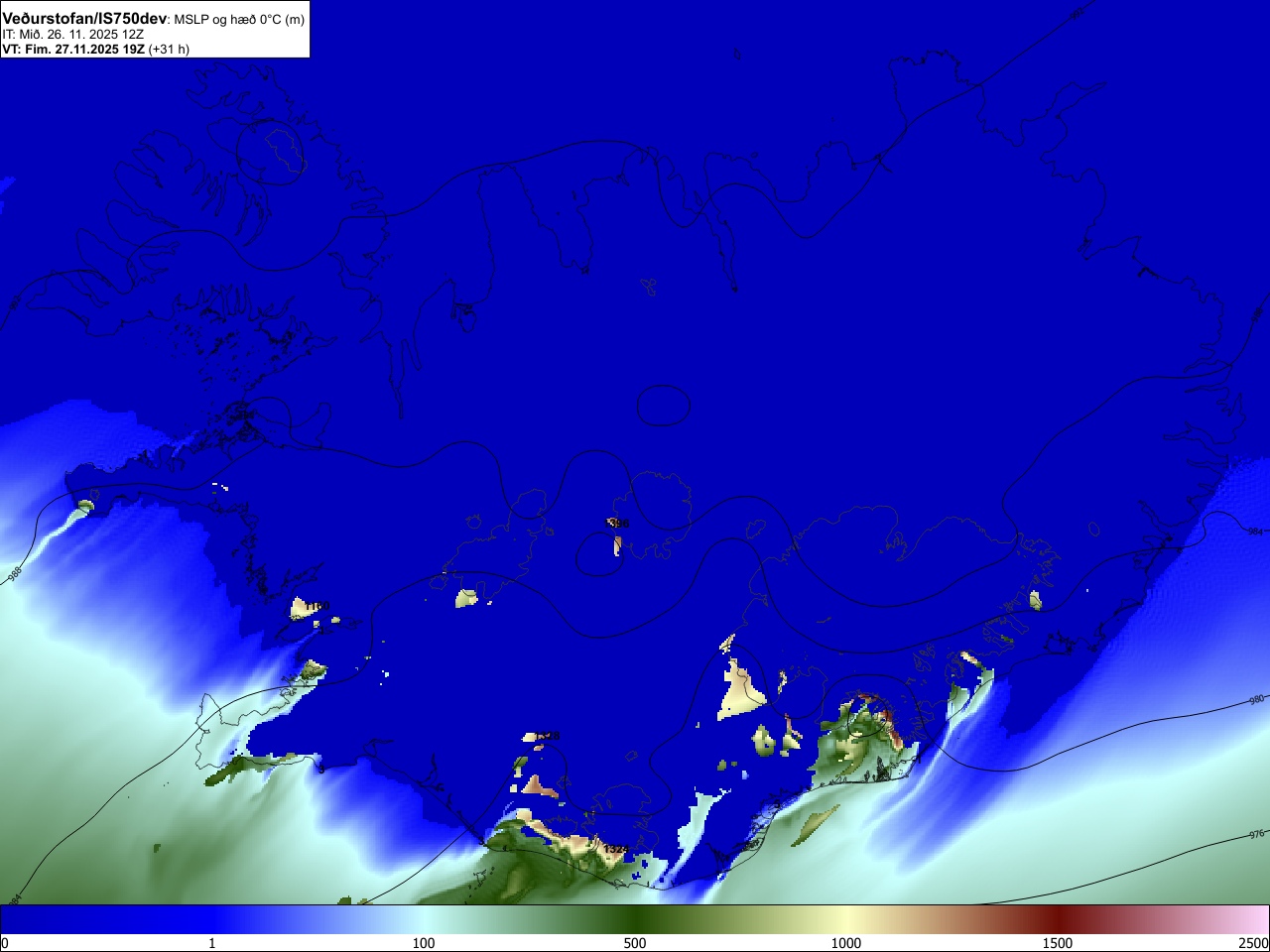Click the '(+31 h)' forecast offset
Screen dimensions: 1270x952
[169, 49]
